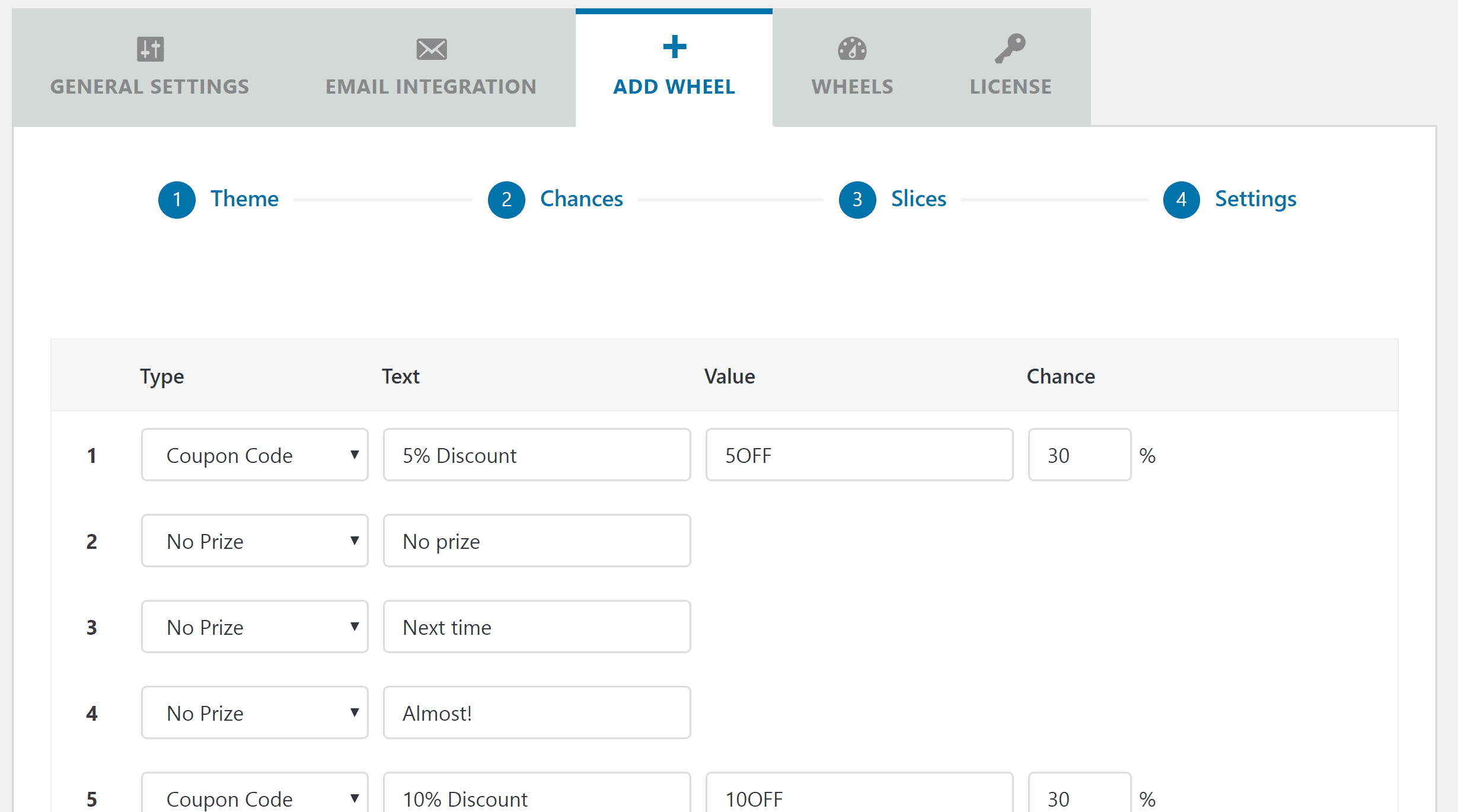Click the Settings step link text
Screen dimensions: 1458x812
pyautogui.click(x=1255, y=199)
